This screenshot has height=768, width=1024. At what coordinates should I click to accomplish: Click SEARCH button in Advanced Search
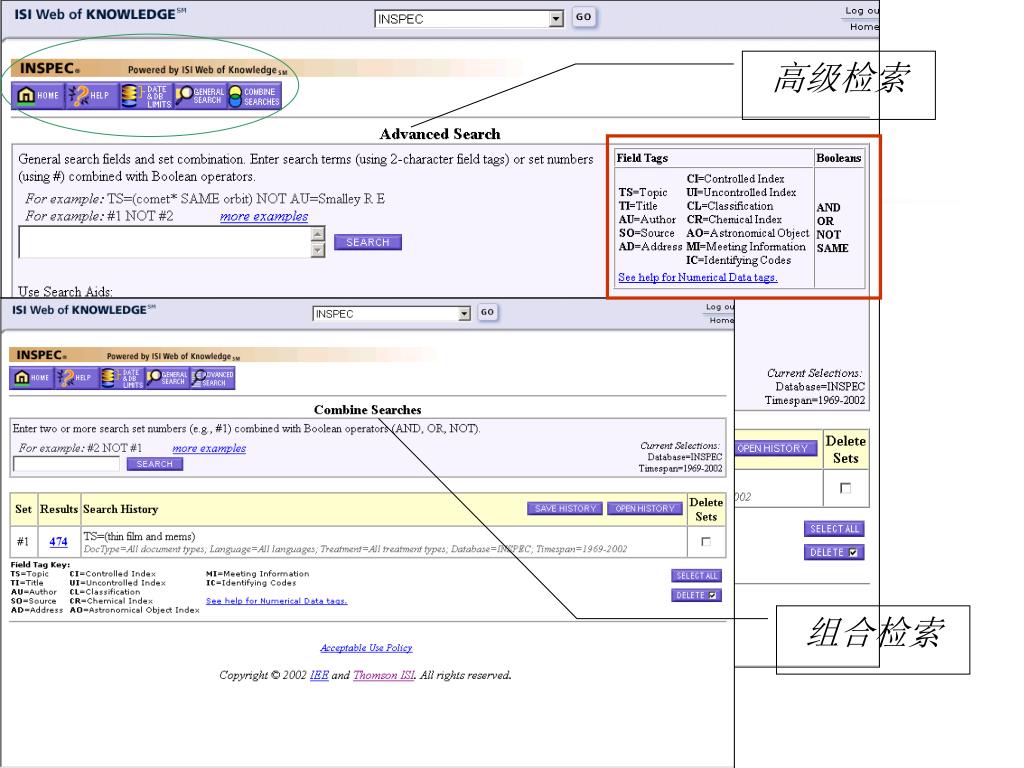click(x=368, y=242)
